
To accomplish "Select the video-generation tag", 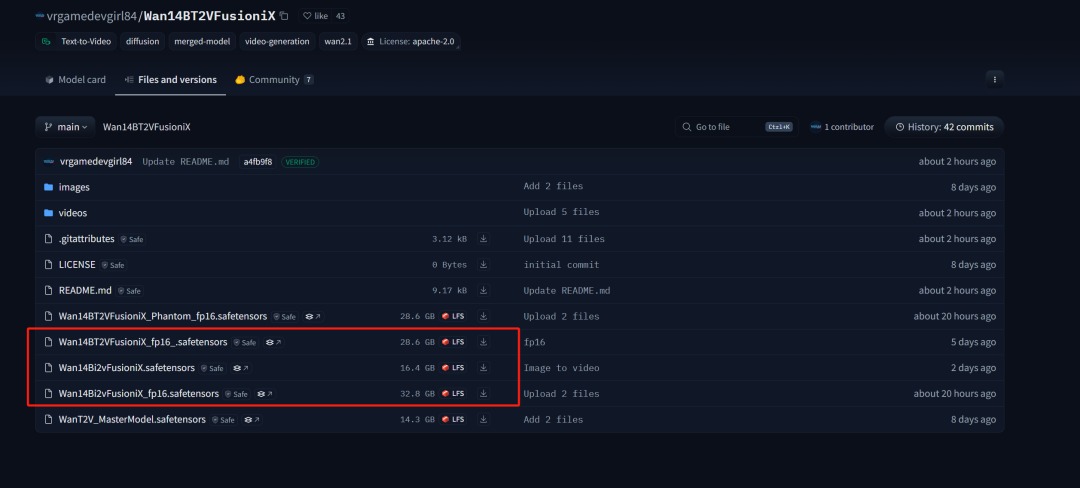I will (278, 41).
